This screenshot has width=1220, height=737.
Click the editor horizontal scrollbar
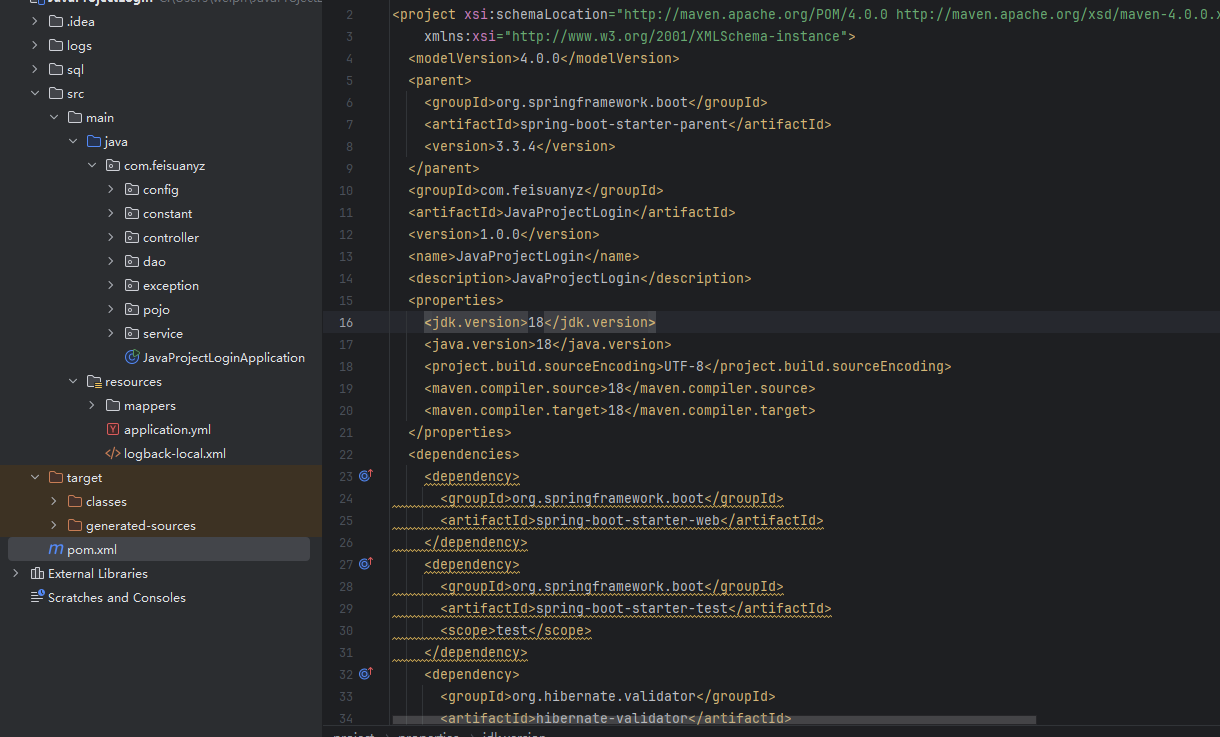714,719
